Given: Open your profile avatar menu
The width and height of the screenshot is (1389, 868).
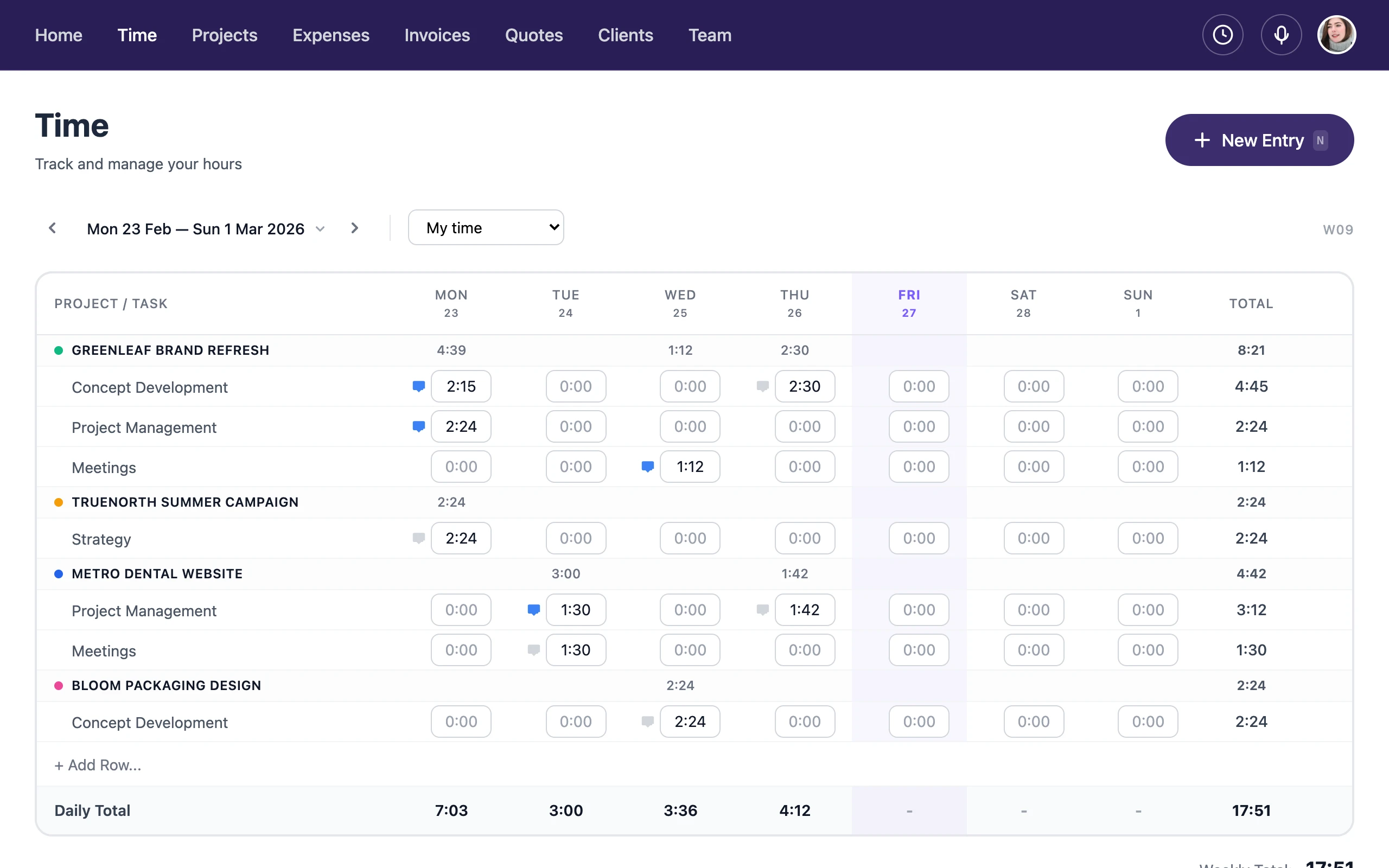Looking at the screenshot, I should click(1336, 34).
